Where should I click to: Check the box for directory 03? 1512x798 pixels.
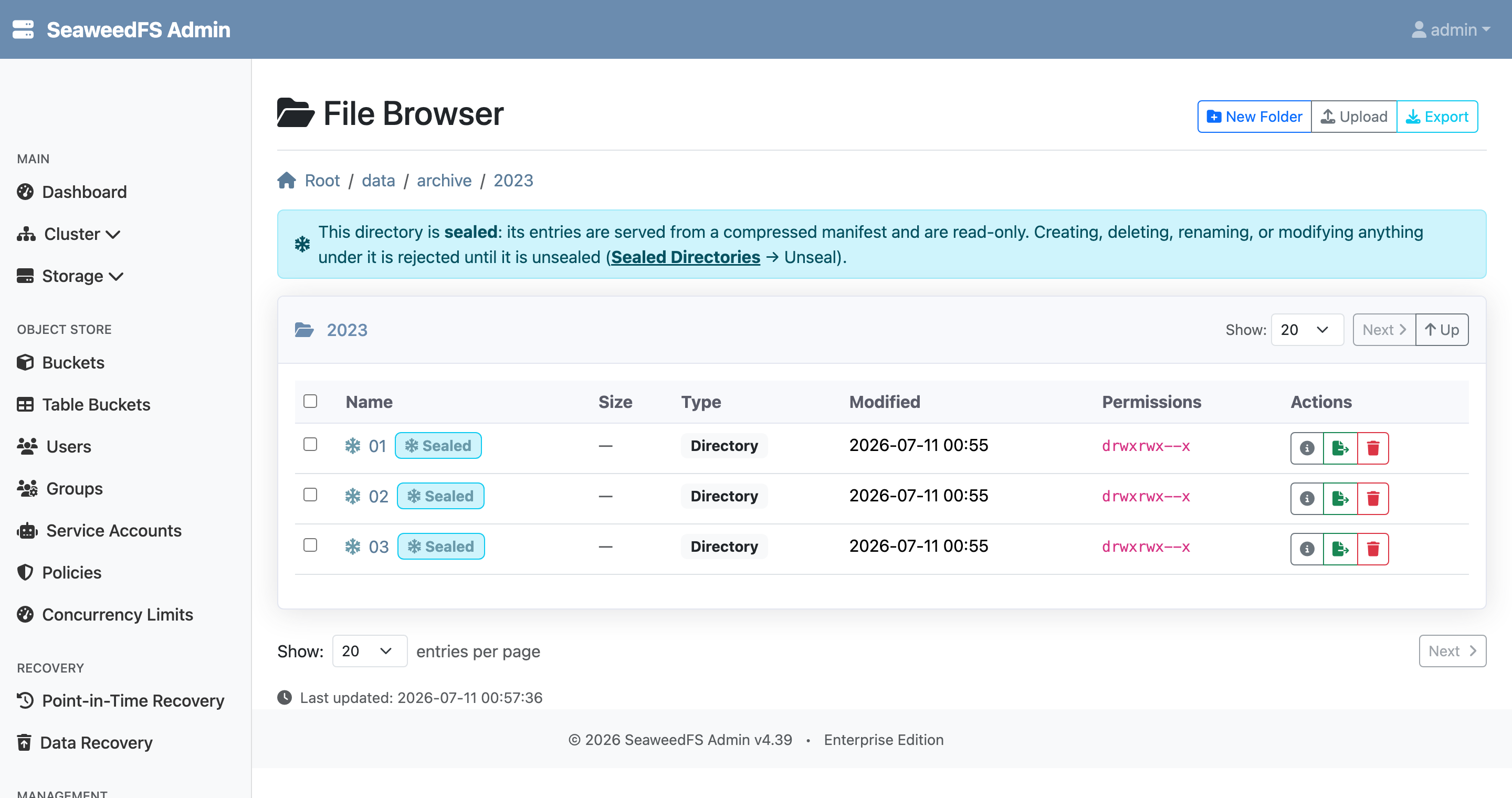coord(310,545)
